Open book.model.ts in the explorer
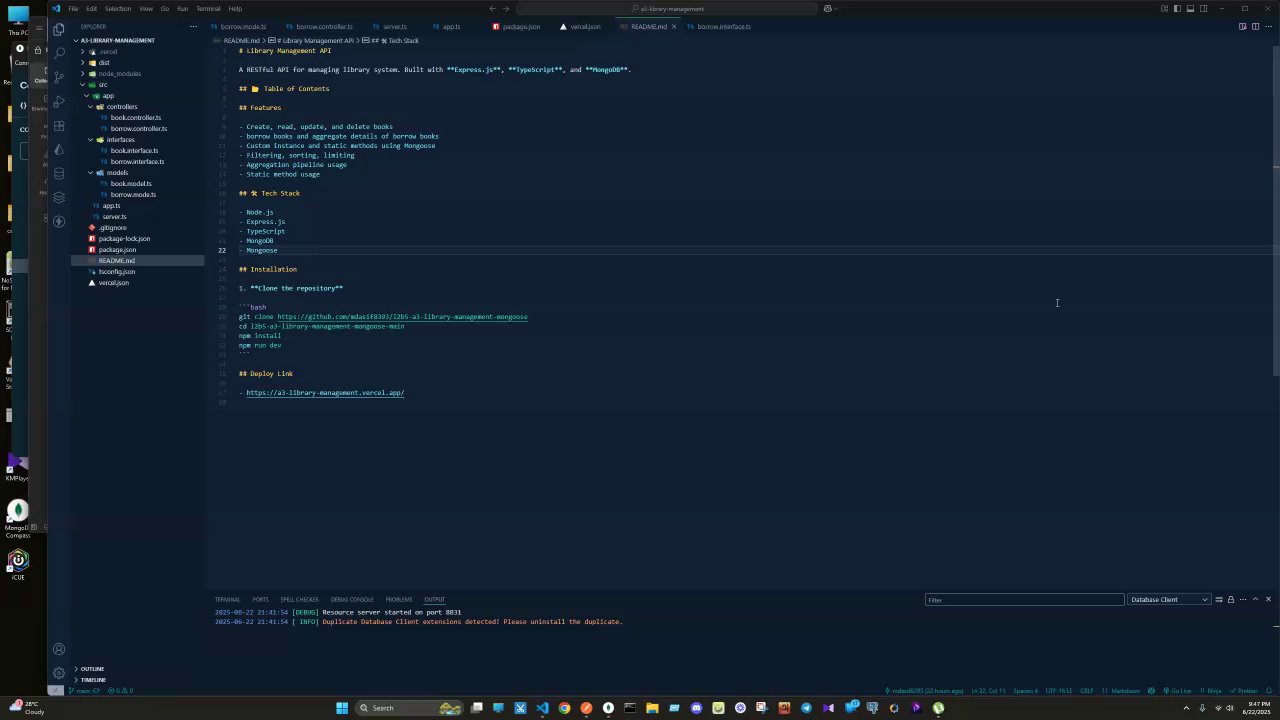Image resolution: width=1280 pixels, height=720 pixels. 131,184
